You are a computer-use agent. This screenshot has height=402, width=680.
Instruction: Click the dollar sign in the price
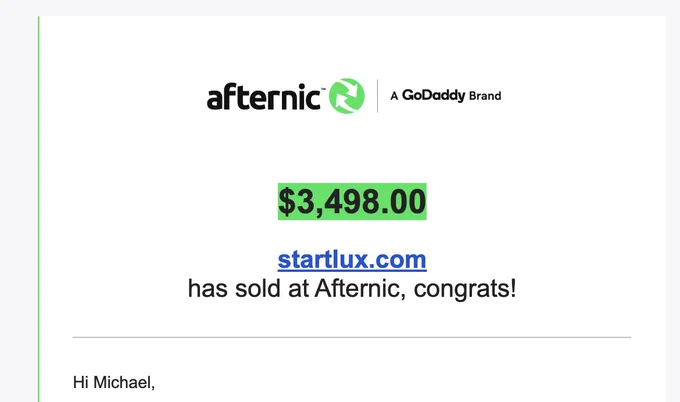pos(287,202)
